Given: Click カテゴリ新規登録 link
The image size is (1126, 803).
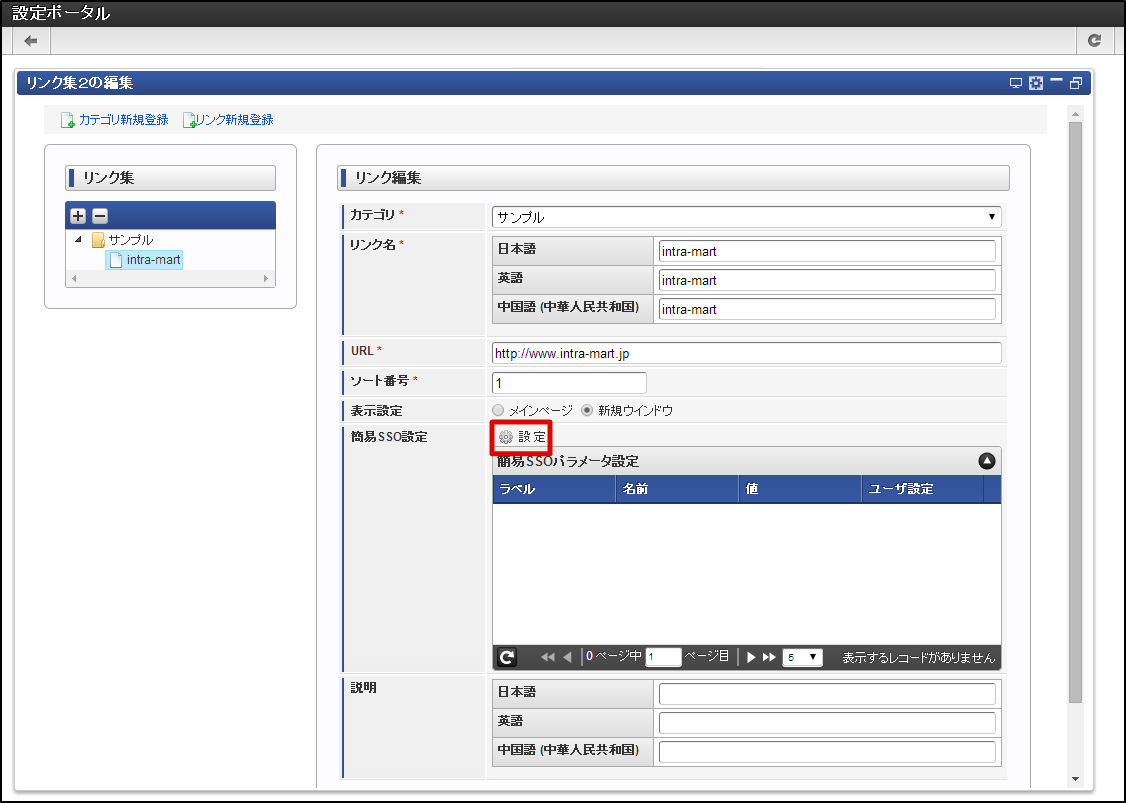Looking at the screenshot, I should click(x=115, y=120).
